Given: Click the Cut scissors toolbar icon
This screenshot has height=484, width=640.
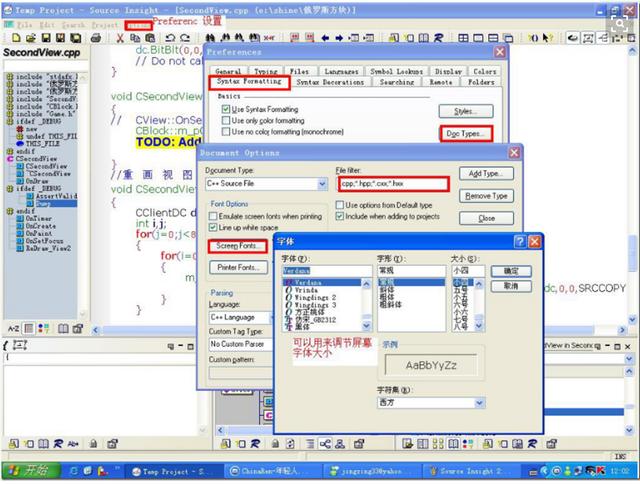Looking at the screenshot, I should tap(120, 38).
